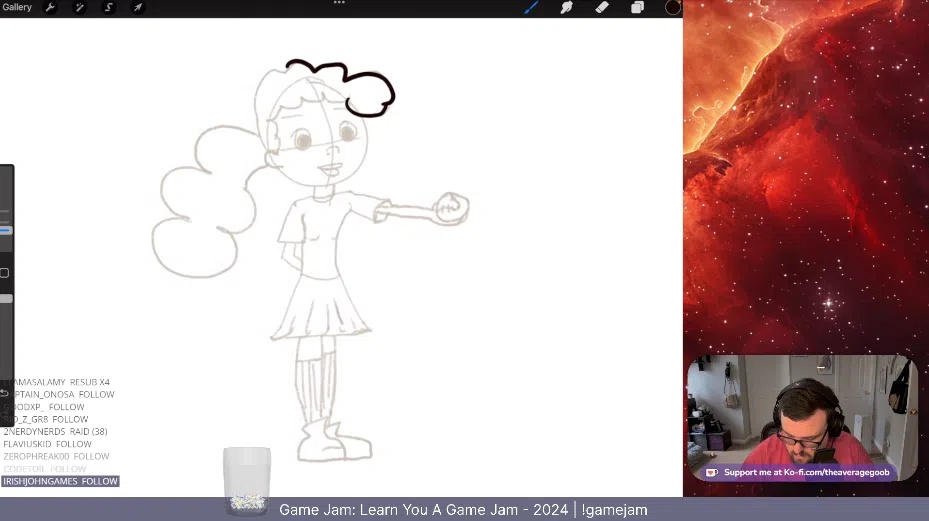Click the three-dot menu at top center

pyautogui.click(x=339, y=3)
